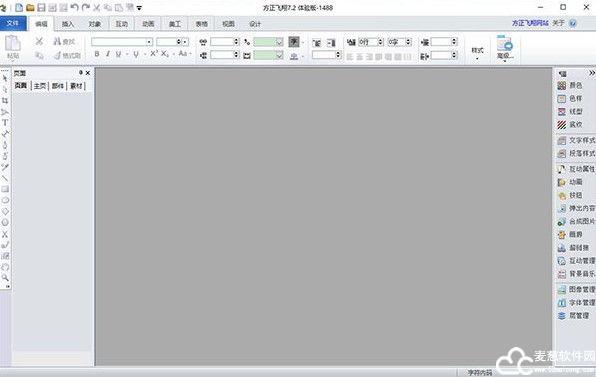
Task: Select the Crop tool in toolbox
Action: point(5,101)
